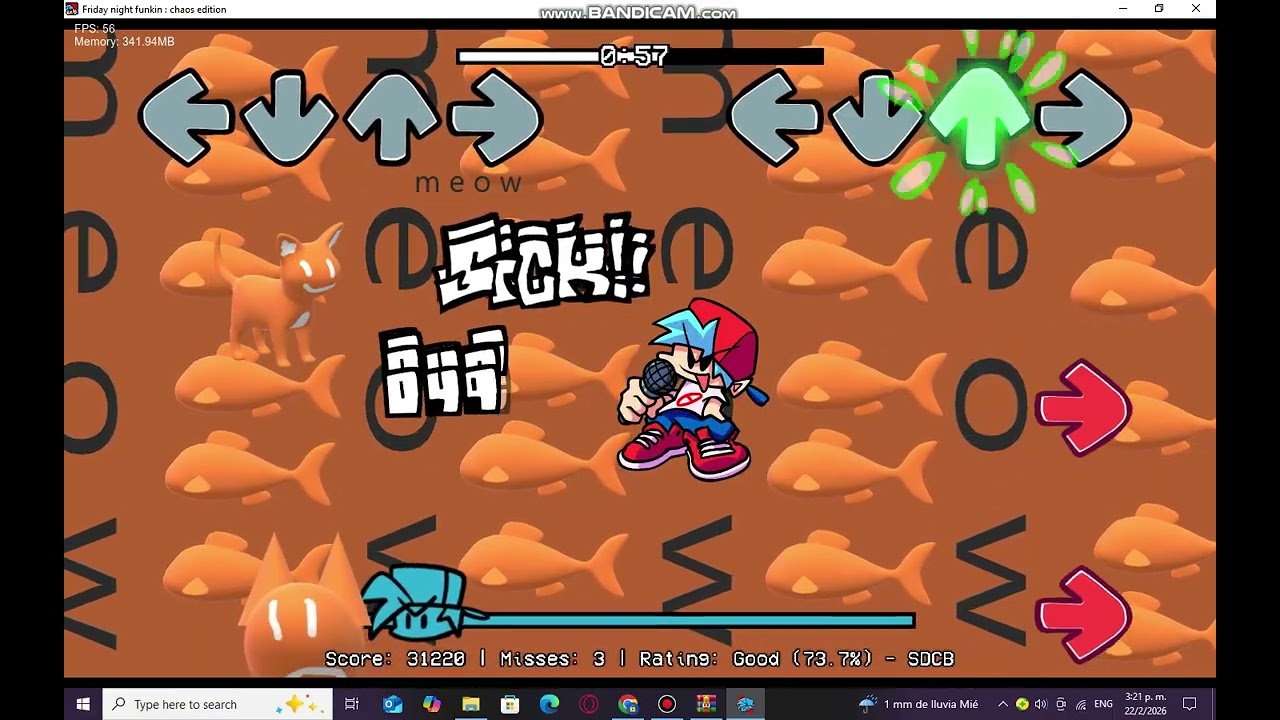The image size is (1280, 720).
Task: Open Task View in the taskbar
Action: pos(352,704)
